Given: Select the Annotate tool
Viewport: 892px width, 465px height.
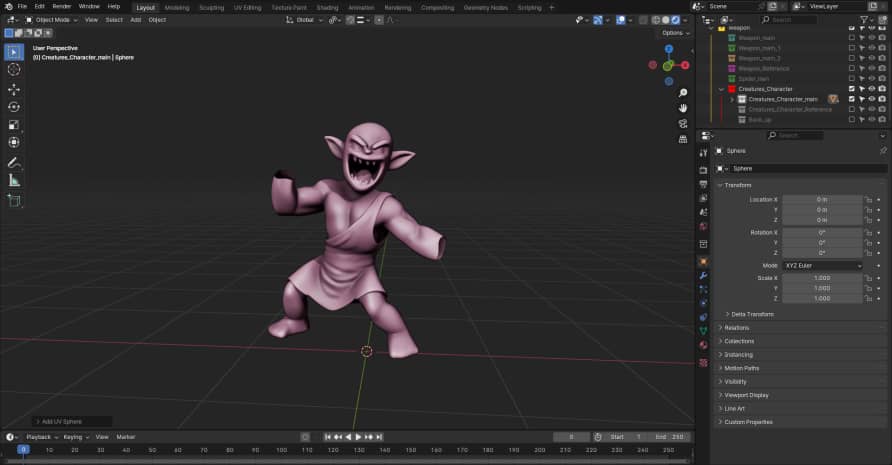Looking at the screenshot, I should coord(14,163).
